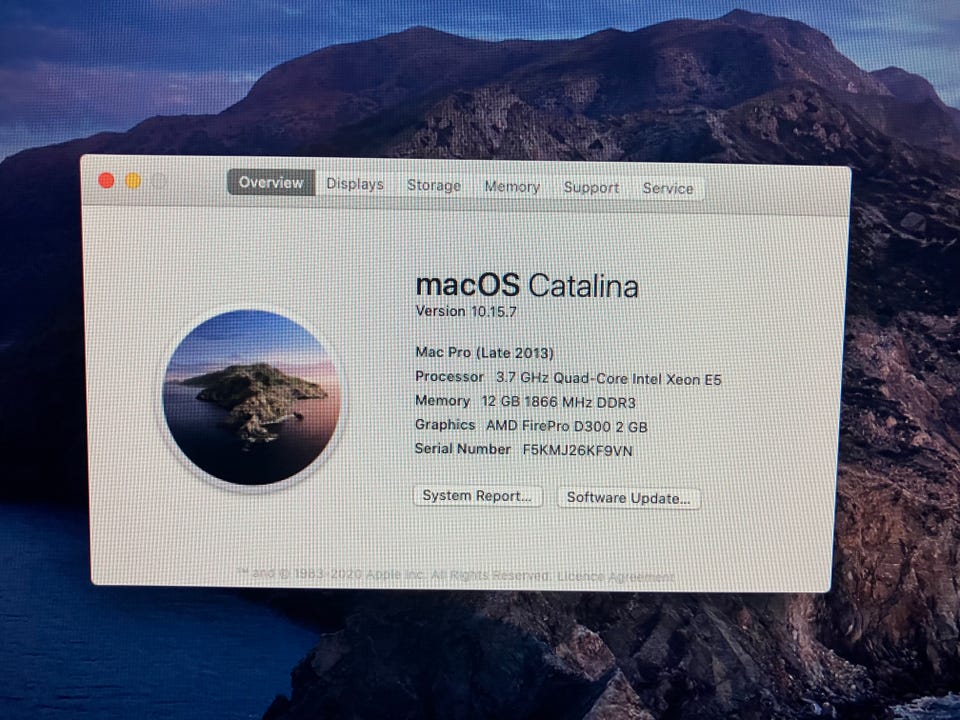This screenshot has width=960, height=720.
Task: Click the Serial Number label
Action: [463, 449]
